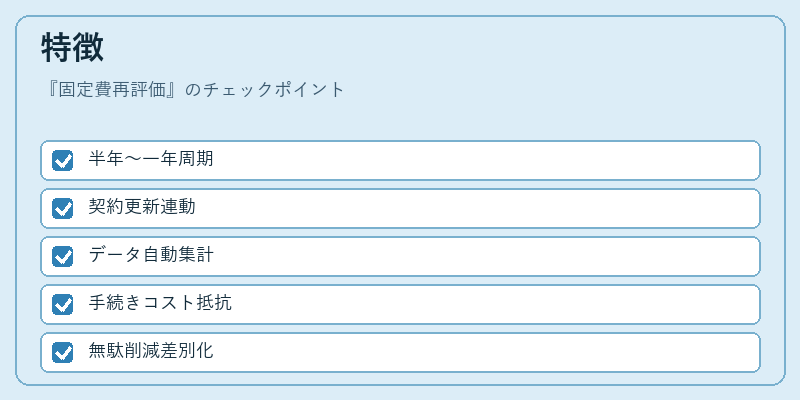Toggle the 無駄削減差別化 checkbox
The image size is (800, 400).
pyautogui.click(x=62, y=352)
